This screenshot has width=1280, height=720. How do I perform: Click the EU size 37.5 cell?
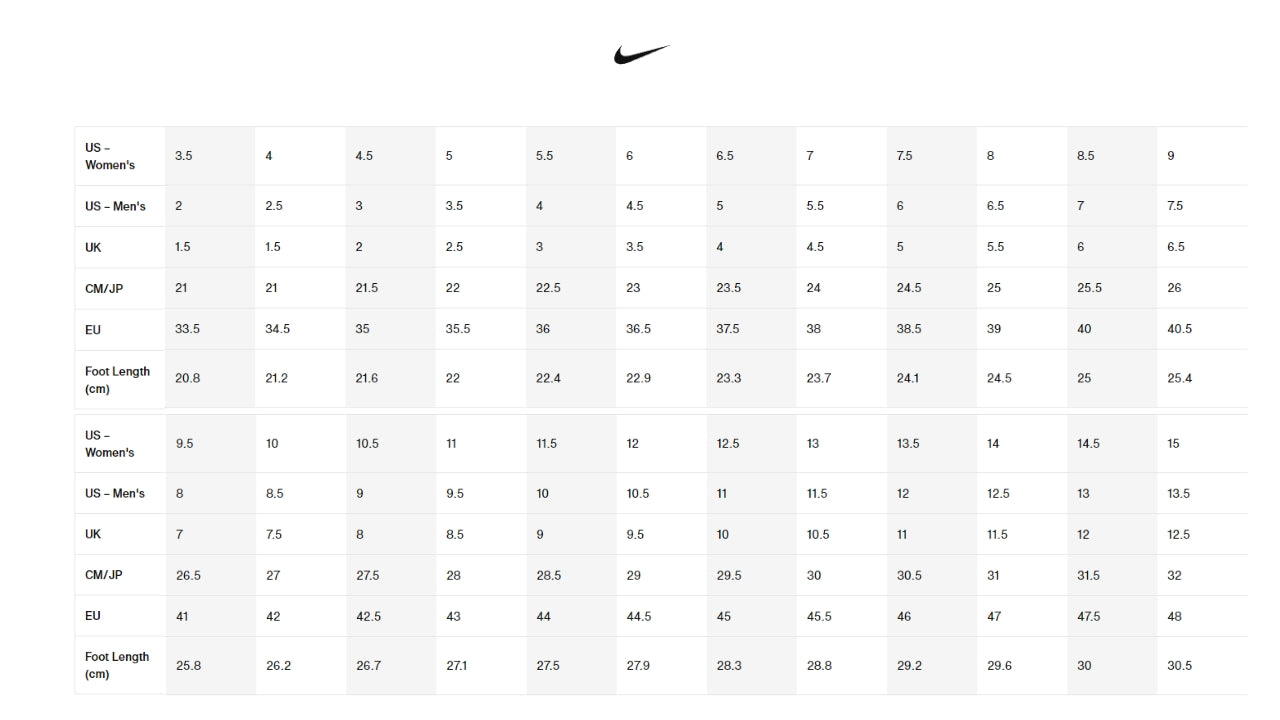(x=729, y=329)
